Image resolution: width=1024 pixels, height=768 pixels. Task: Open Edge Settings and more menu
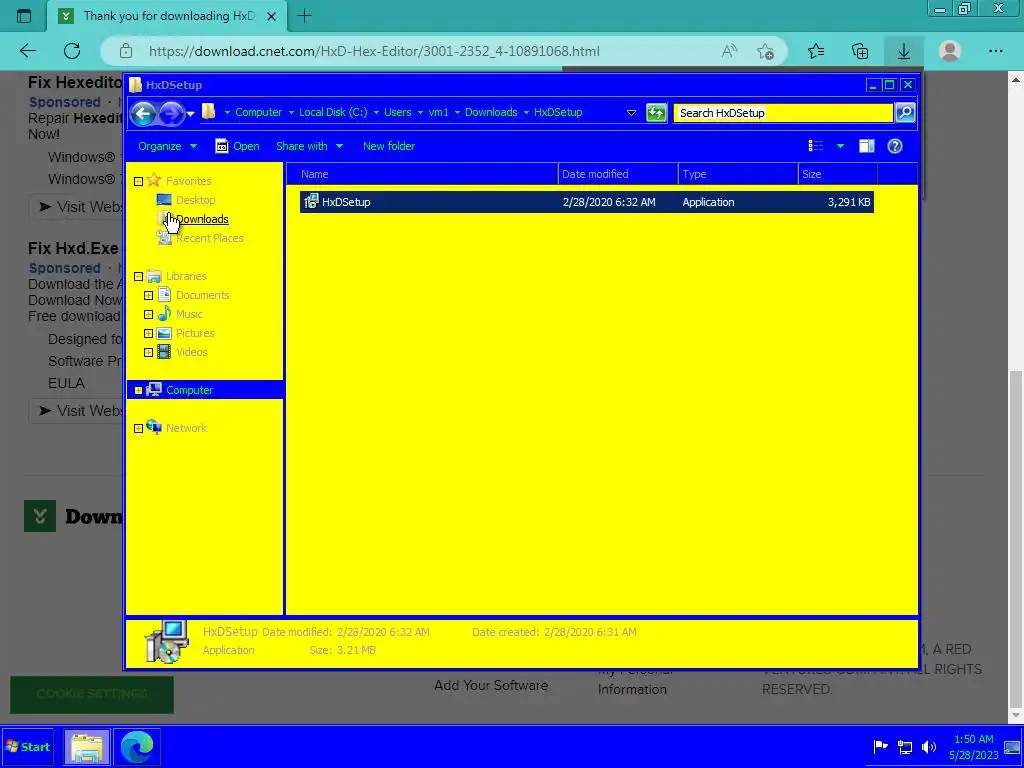995,51
